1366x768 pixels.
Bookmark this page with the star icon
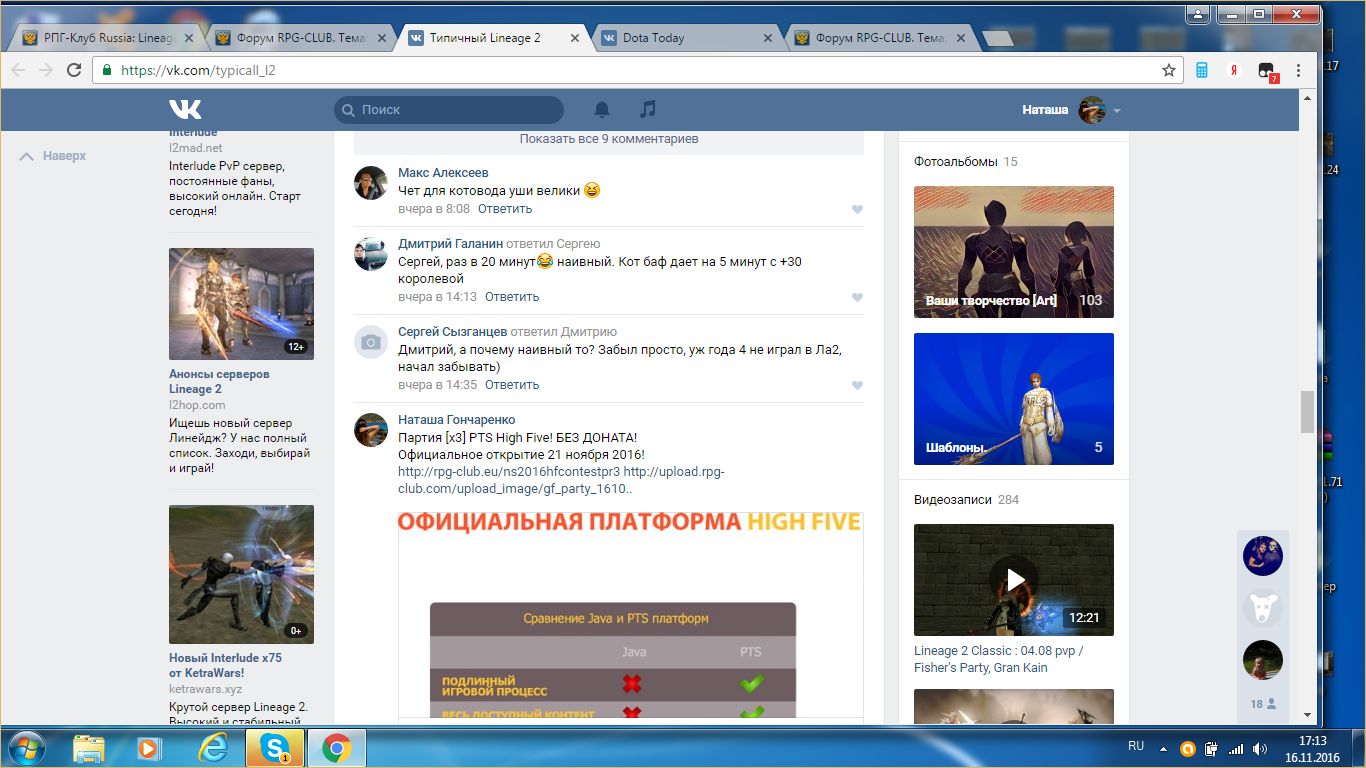coord(1168,70)
